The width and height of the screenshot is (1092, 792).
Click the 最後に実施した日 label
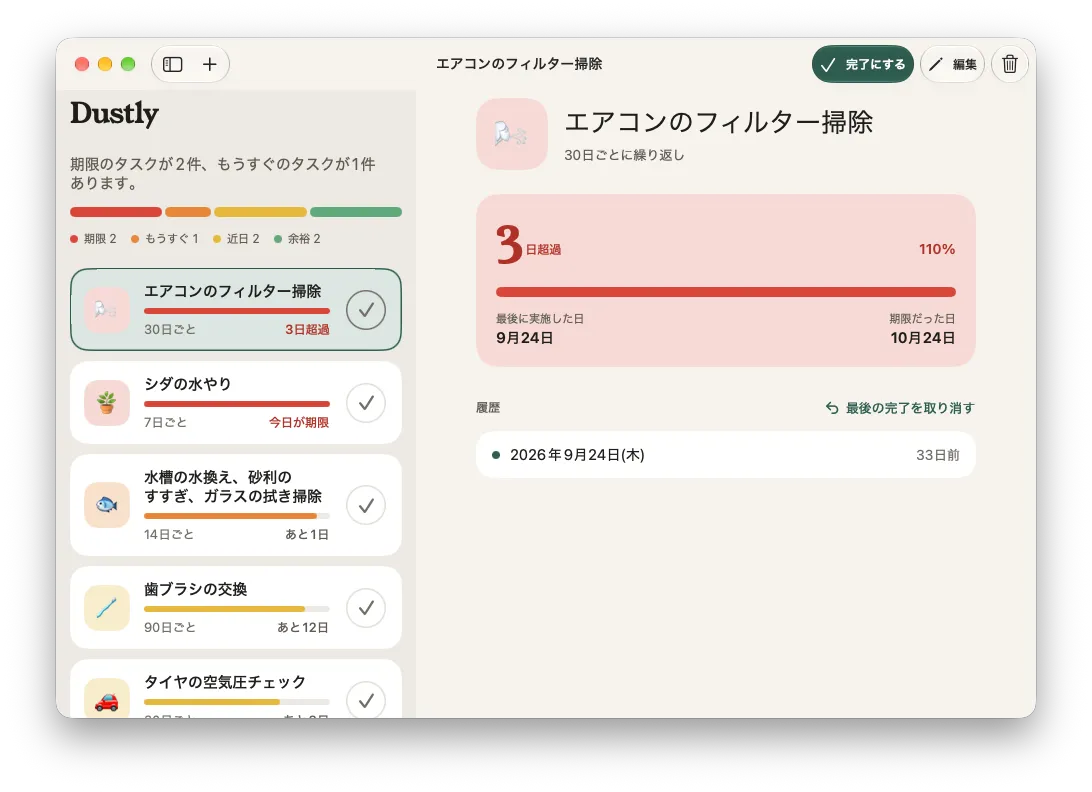[540, 318]
